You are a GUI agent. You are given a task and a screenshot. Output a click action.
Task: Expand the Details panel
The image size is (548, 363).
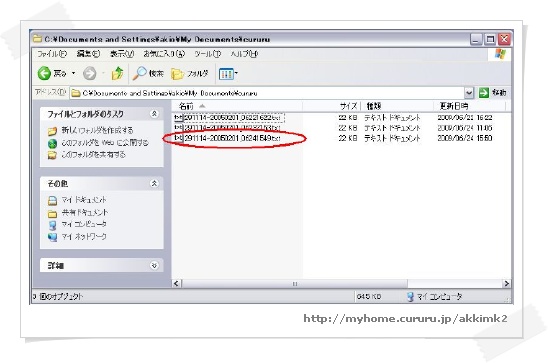154,266
